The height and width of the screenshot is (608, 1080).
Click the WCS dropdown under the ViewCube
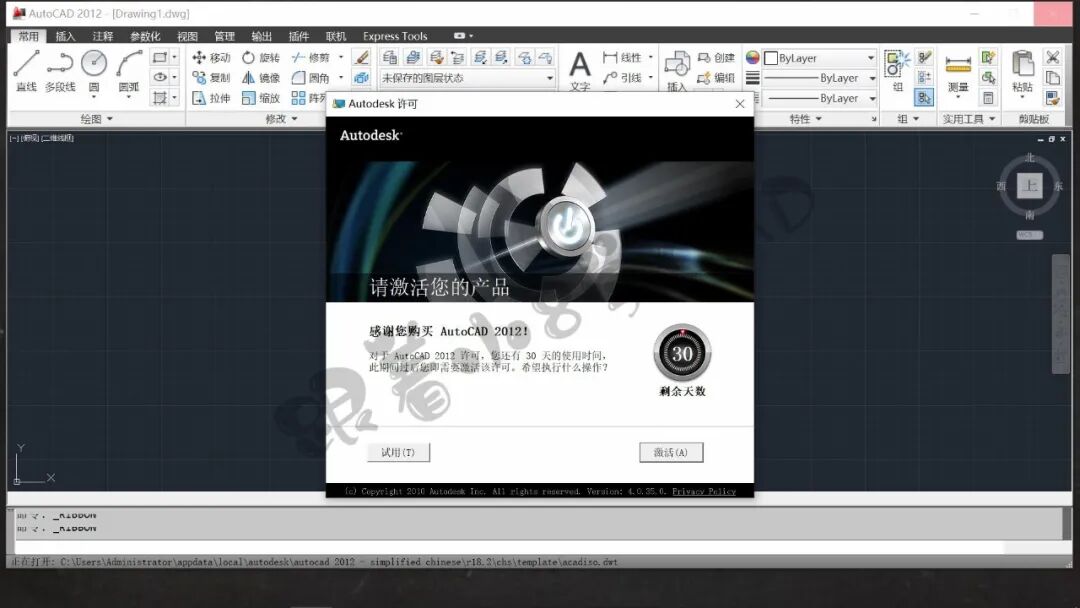pyautogui.click(x=1030, y=235)
